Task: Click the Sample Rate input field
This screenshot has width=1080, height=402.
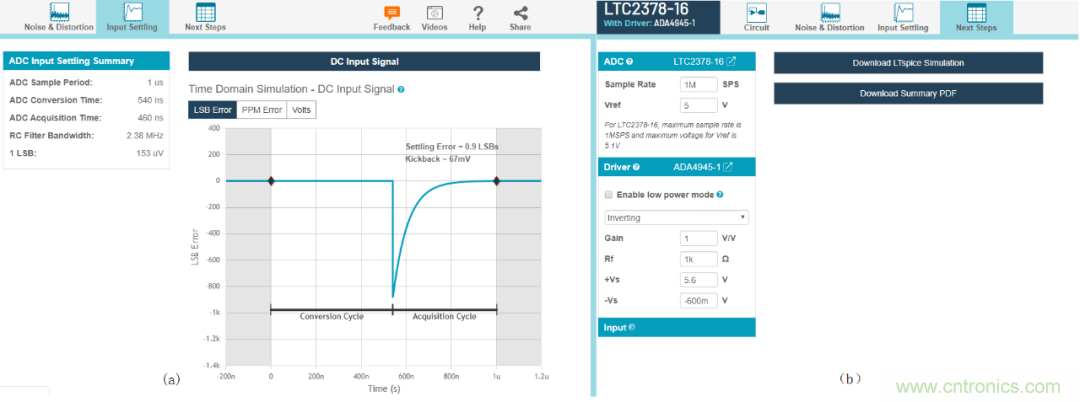Action: [x=697, y=84]
